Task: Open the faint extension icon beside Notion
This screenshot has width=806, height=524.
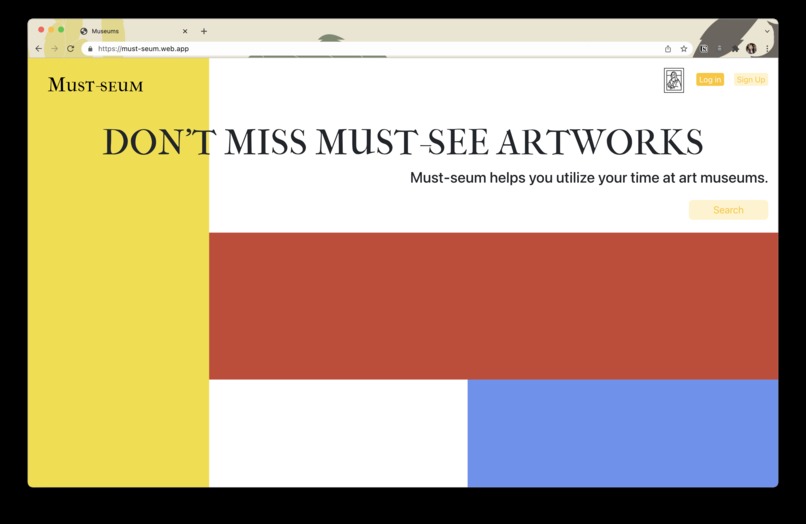Action: (x=720, y=48)
